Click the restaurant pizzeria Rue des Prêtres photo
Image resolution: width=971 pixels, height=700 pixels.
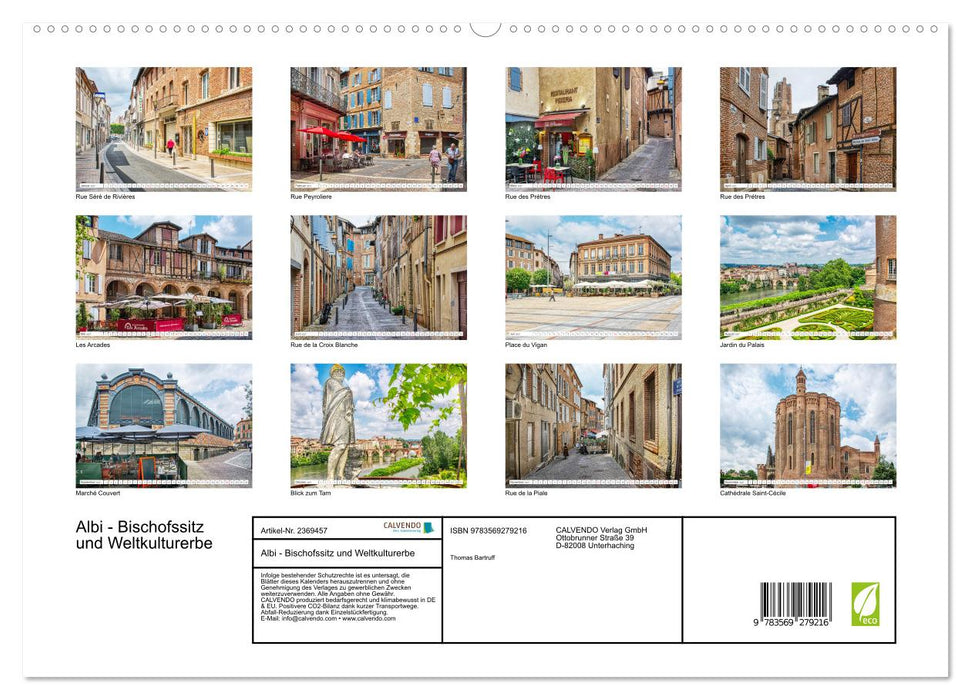tap(593, 129)
